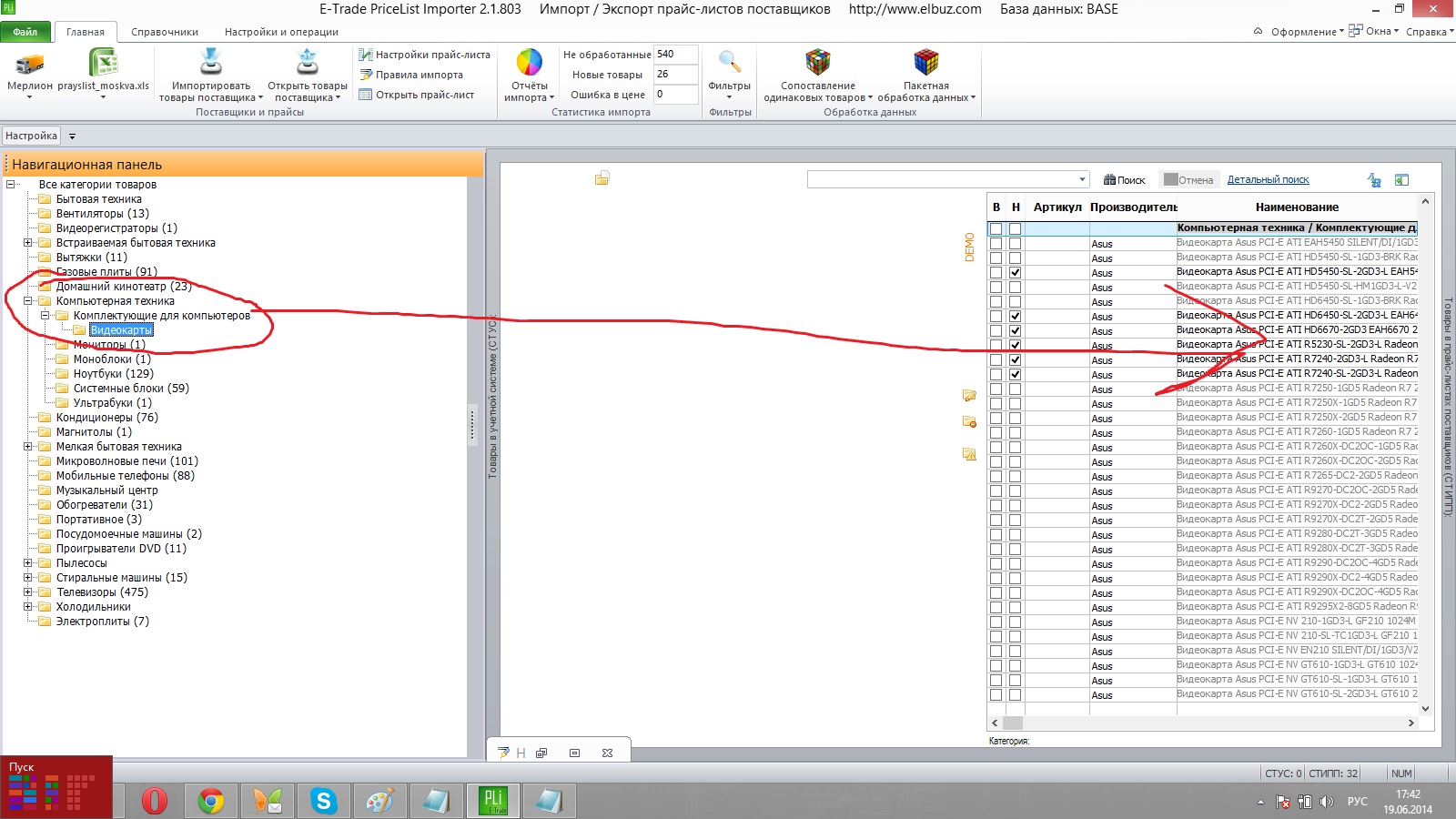1456x819 pixels.
Task: Open Opera from the taskbar
Action: pos(155,801)
